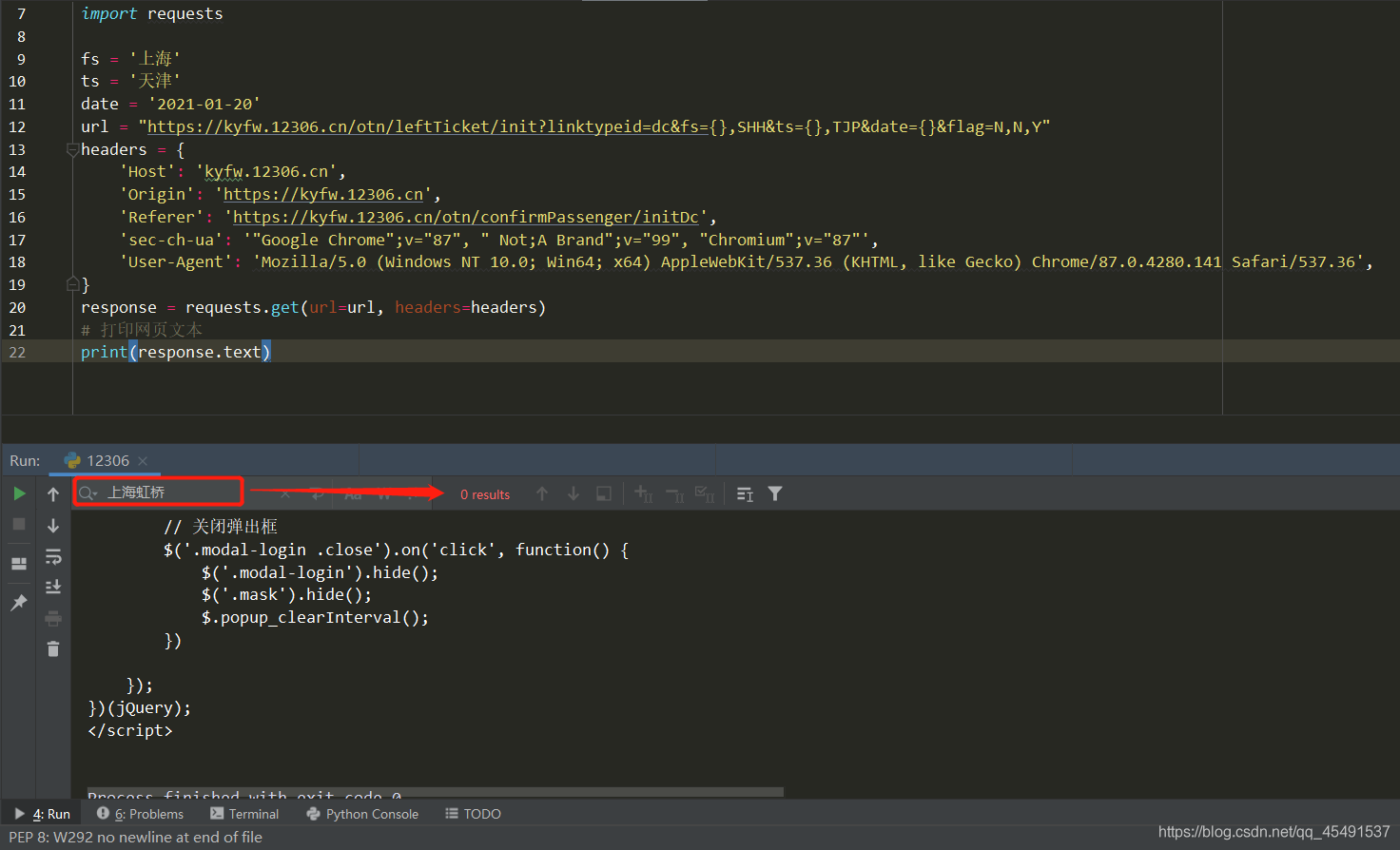Click $('.mask').hide(); in console output

pyautogui.click(x=286, y=594)
